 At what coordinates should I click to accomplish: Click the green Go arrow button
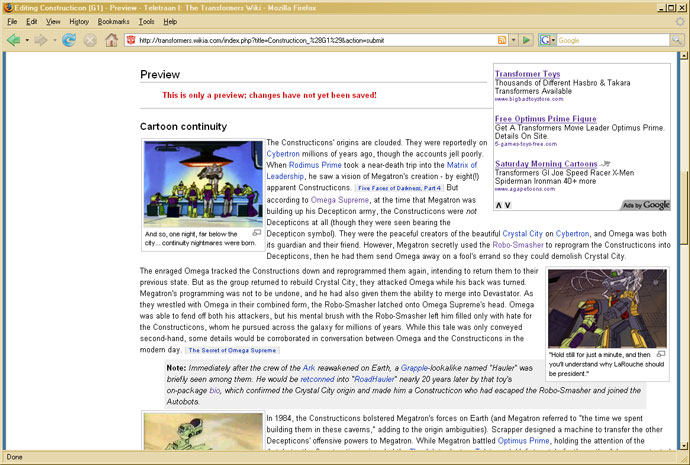click(x=526, y=40)
